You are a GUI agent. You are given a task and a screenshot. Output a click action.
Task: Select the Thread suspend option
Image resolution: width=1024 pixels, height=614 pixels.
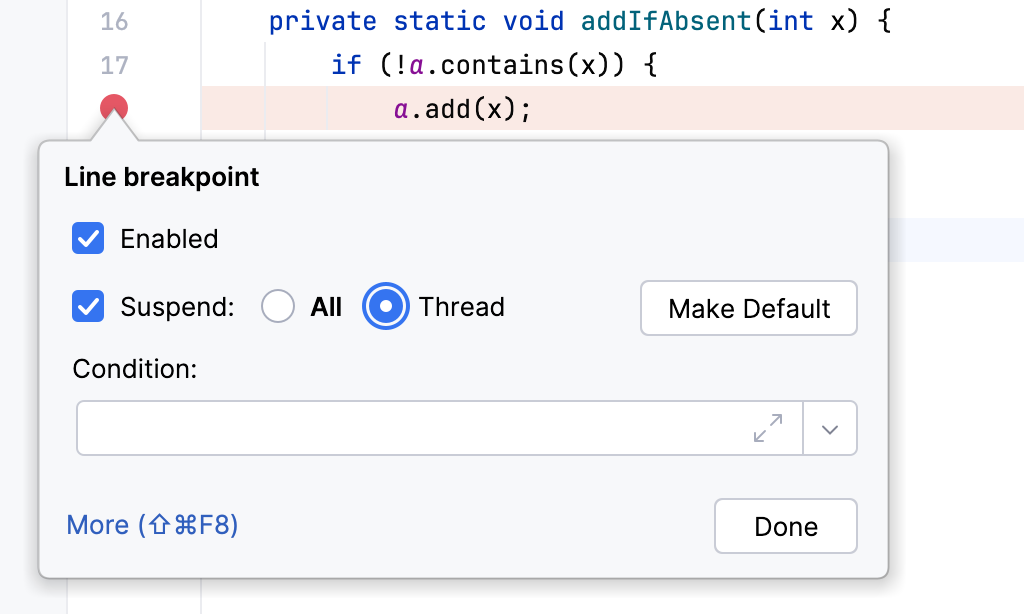pos(386,307)
